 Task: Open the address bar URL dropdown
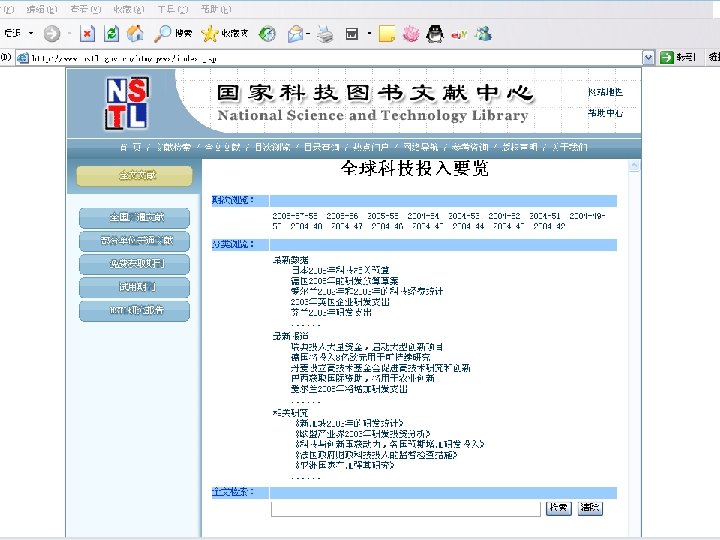(648, 58)
